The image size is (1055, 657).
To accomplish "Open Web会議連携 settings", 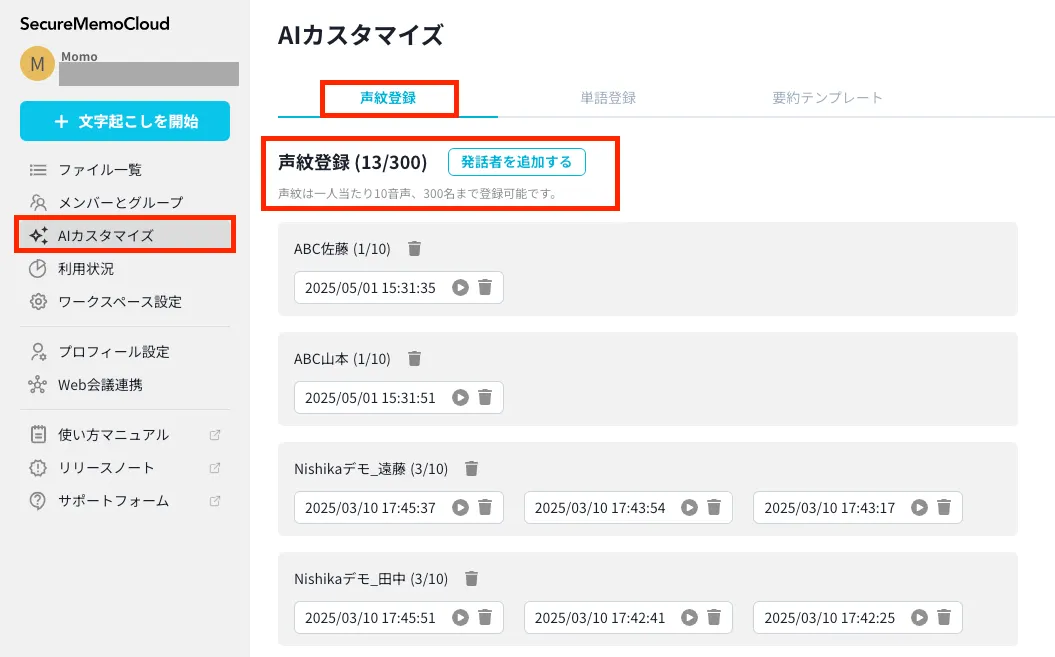I will (x=100, y=385).
